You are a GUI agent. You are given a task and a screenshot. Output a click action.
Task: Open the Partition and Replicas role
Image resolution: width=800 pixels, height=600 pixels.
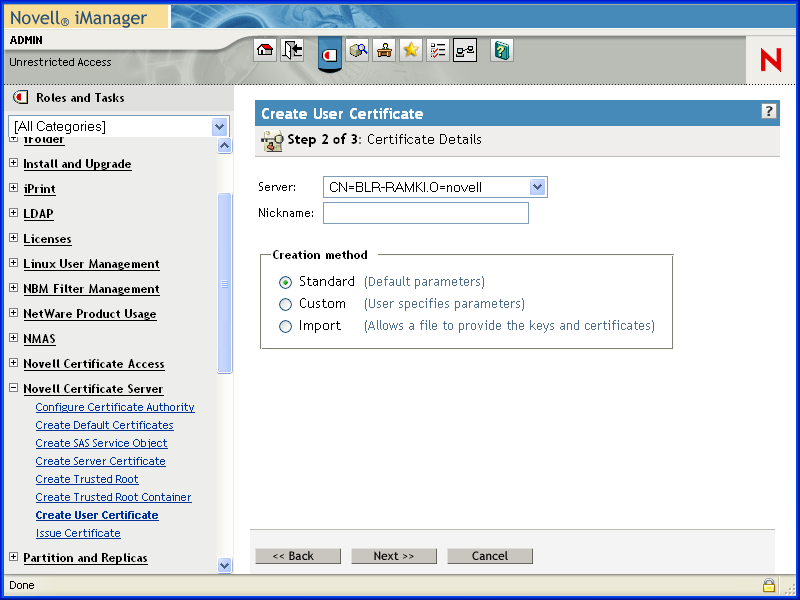85,558
